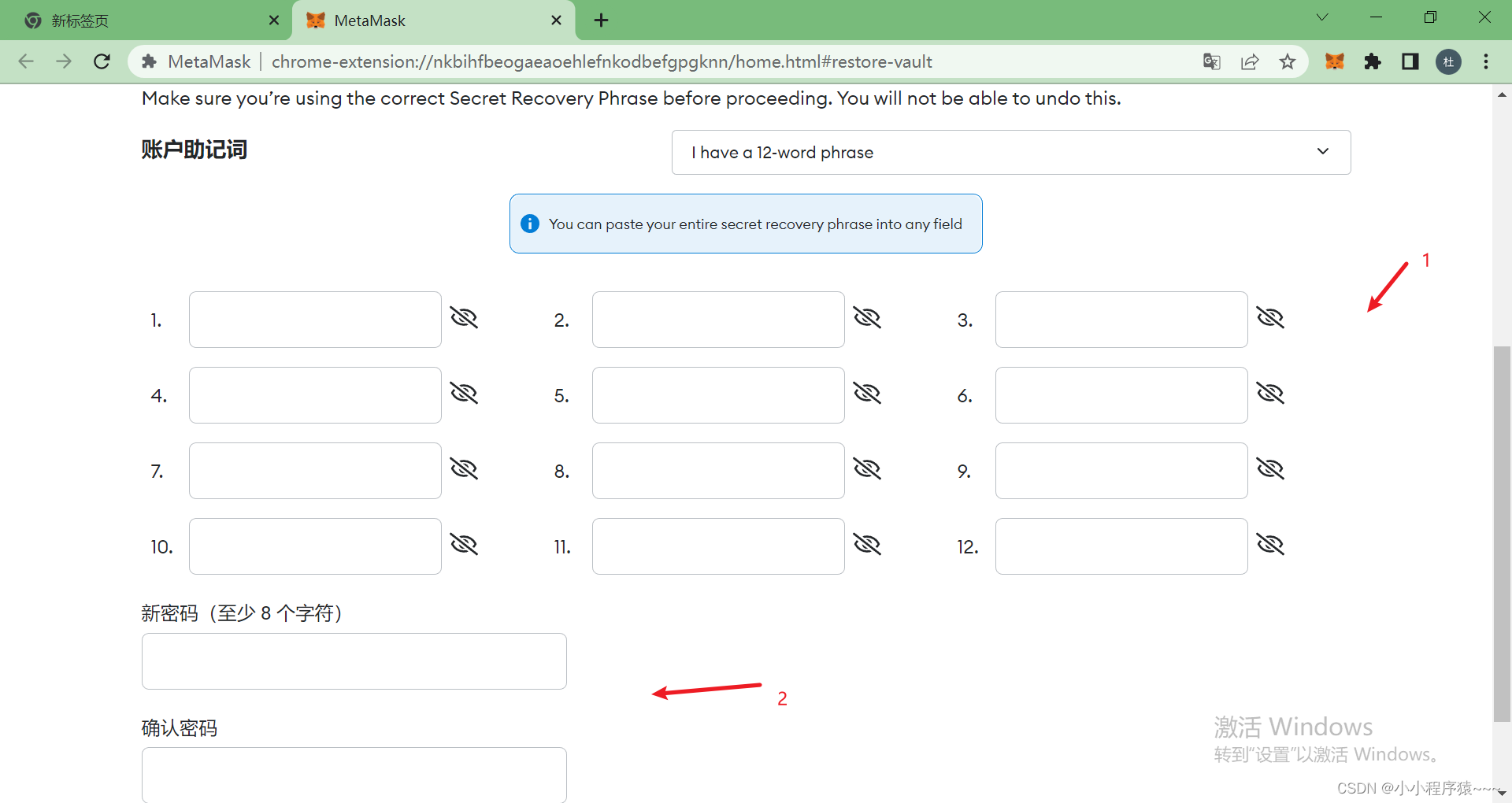
Task: Click the browser back button
Action: click(26, 61)
